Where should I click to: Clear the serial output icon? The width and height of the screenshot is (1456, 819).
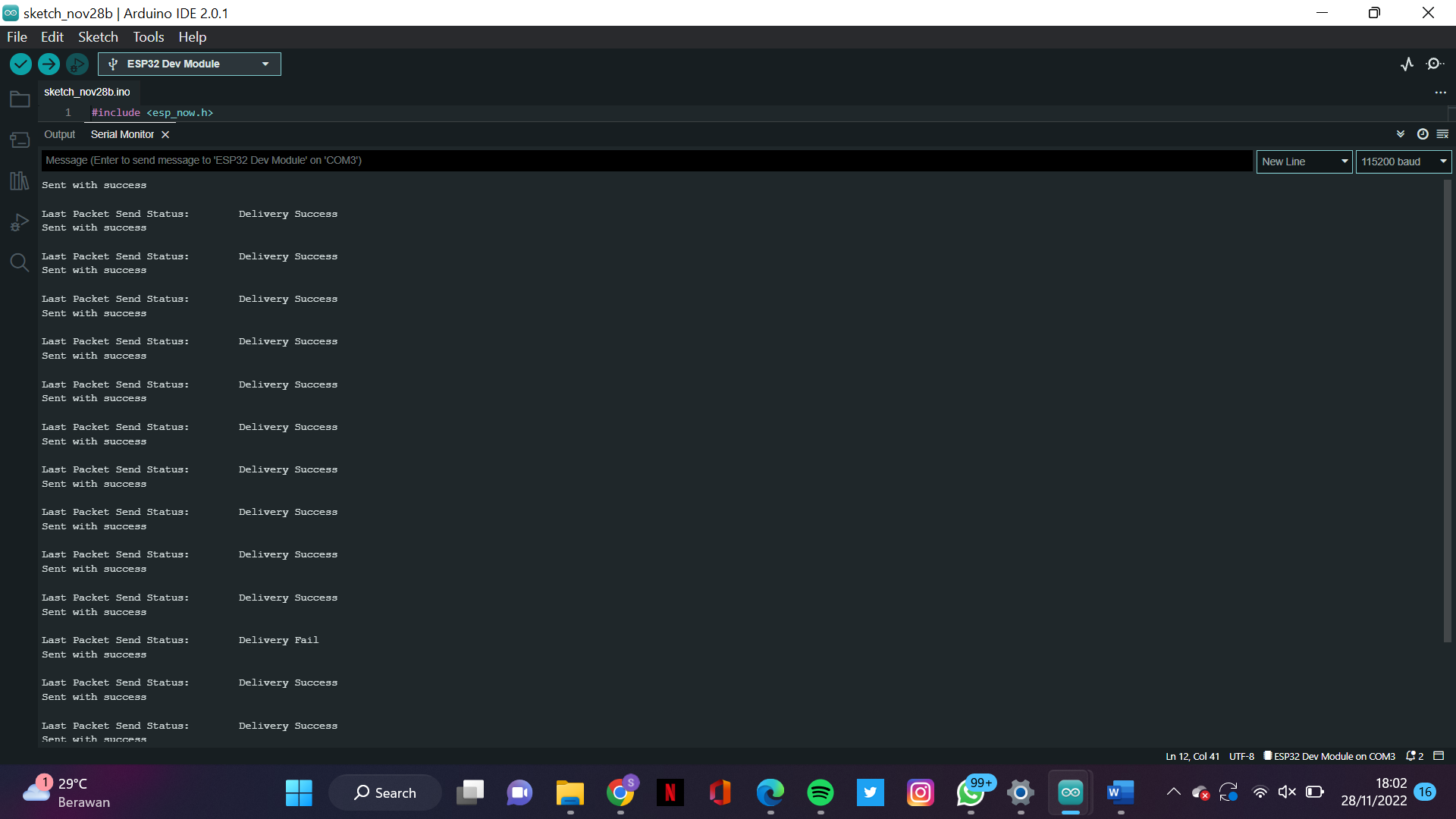tap(1442, 134)
